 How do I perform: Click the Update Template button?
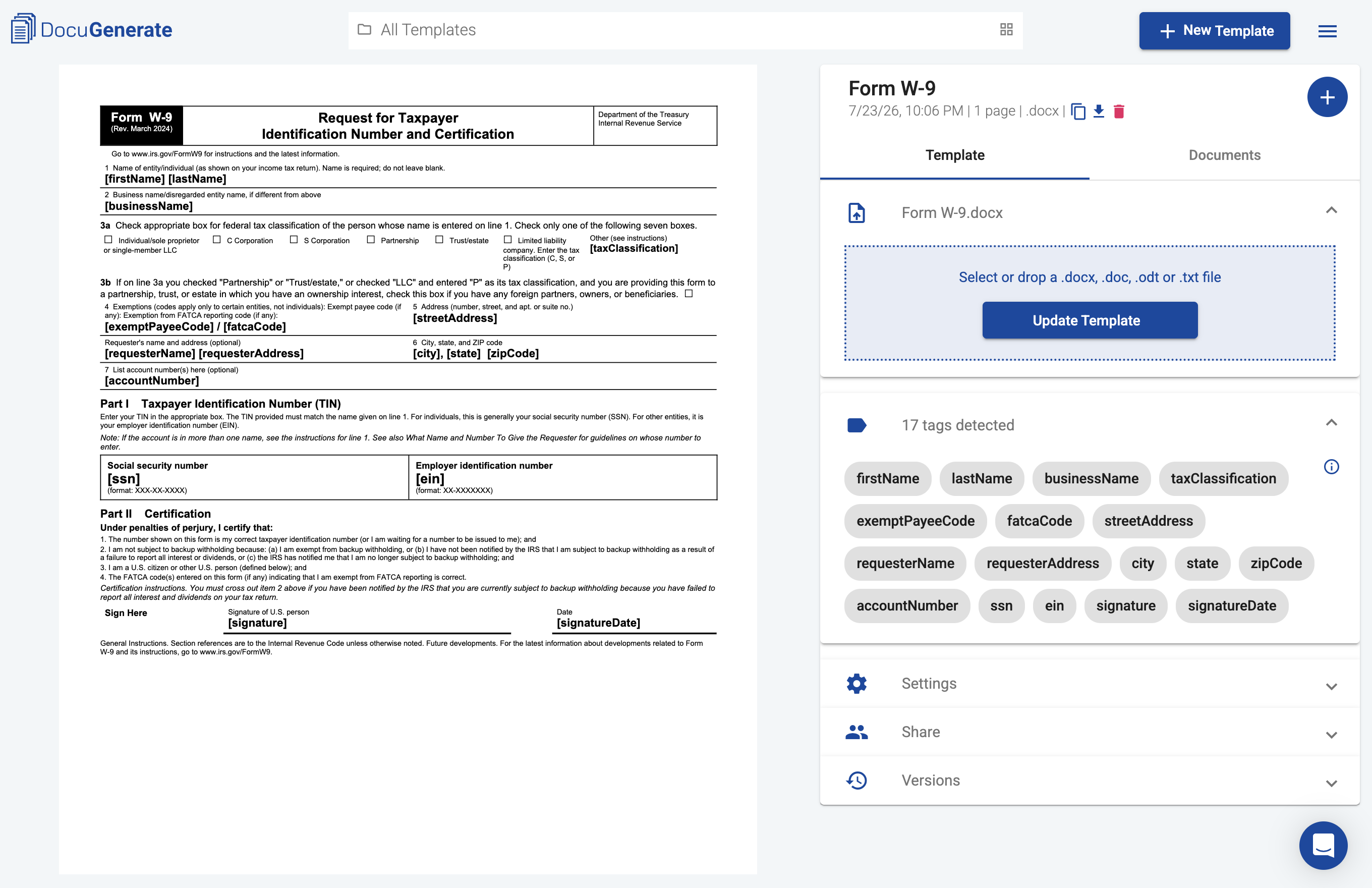[x=1090, y=320]
